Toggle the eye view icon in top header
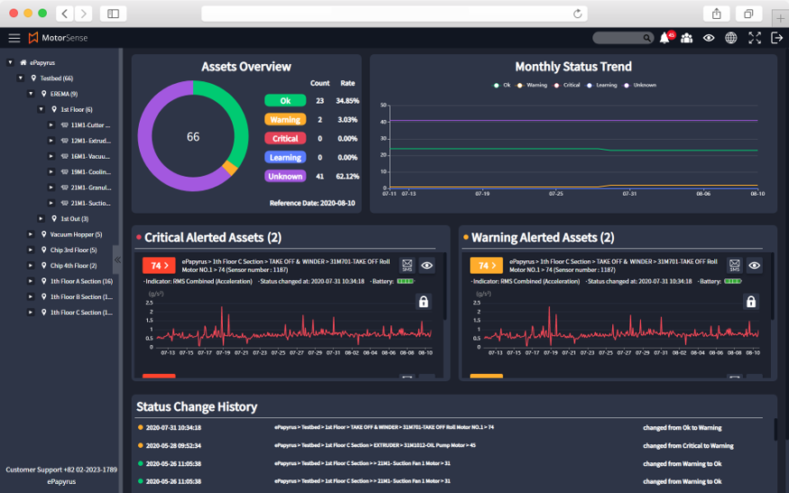789x493 pixels. point(708,38)
